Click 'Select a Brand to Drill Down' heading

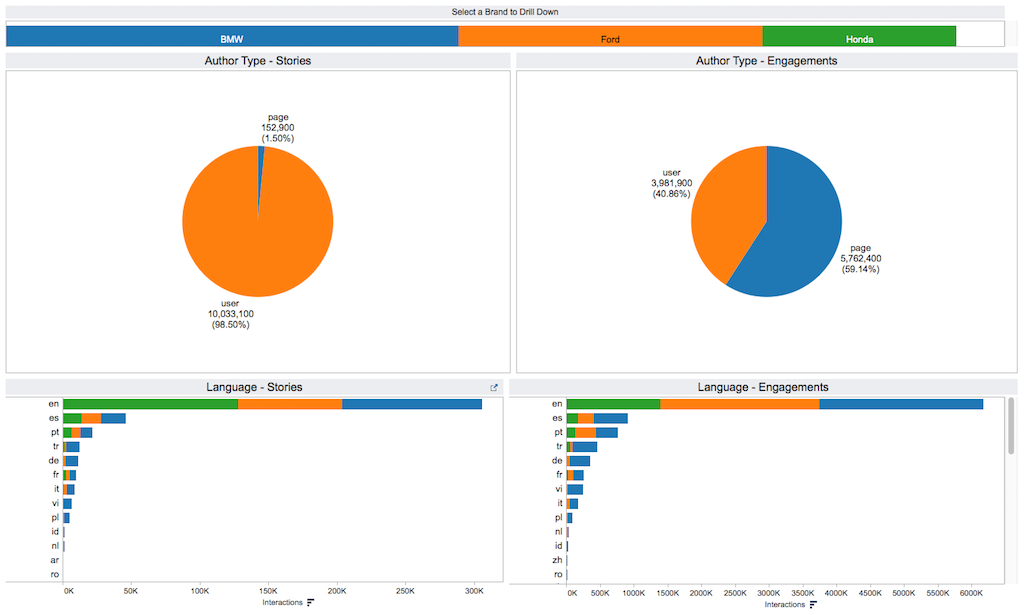click(x=505, y=12)
